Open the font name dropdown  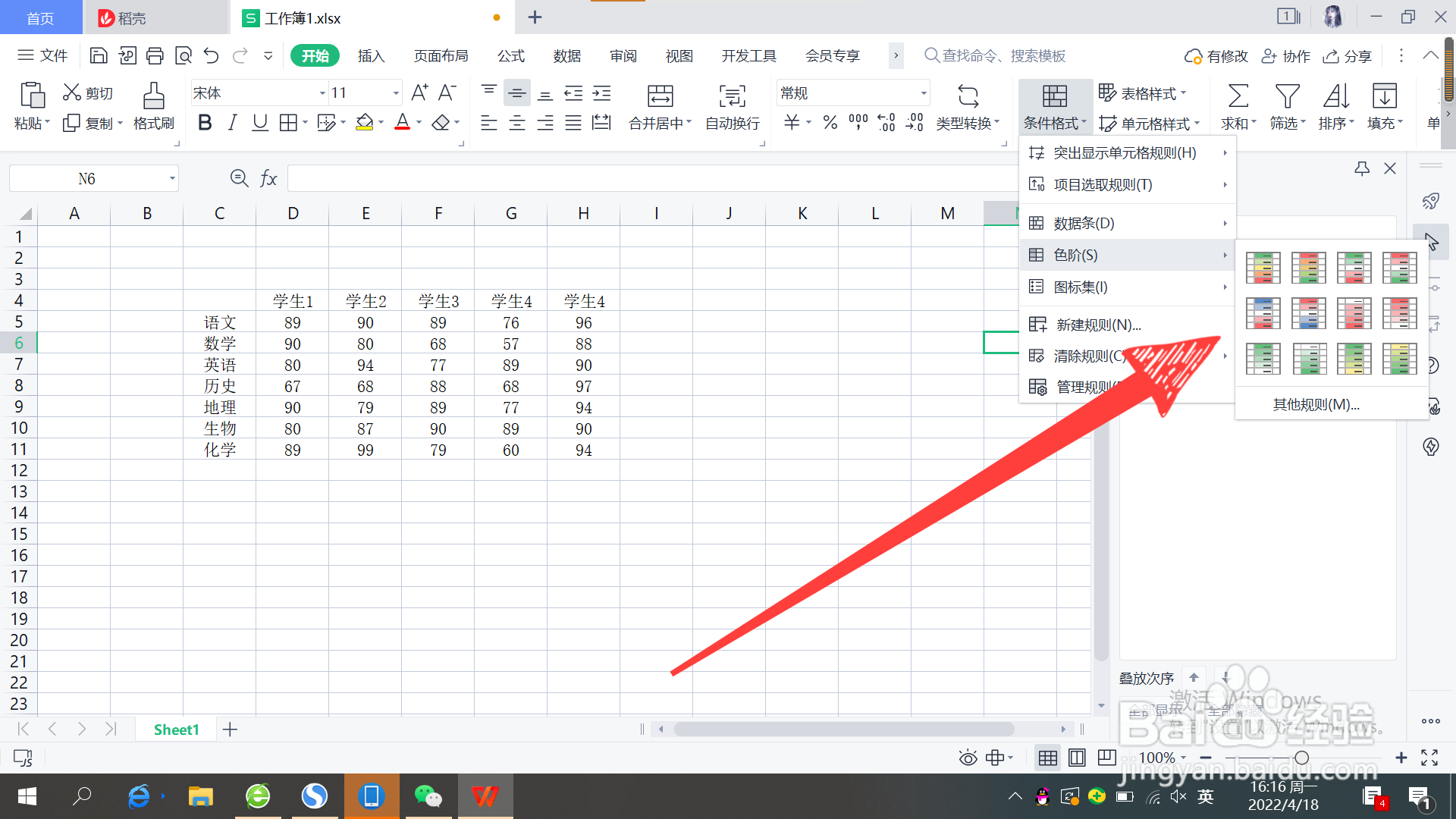(x=322, y=93)
